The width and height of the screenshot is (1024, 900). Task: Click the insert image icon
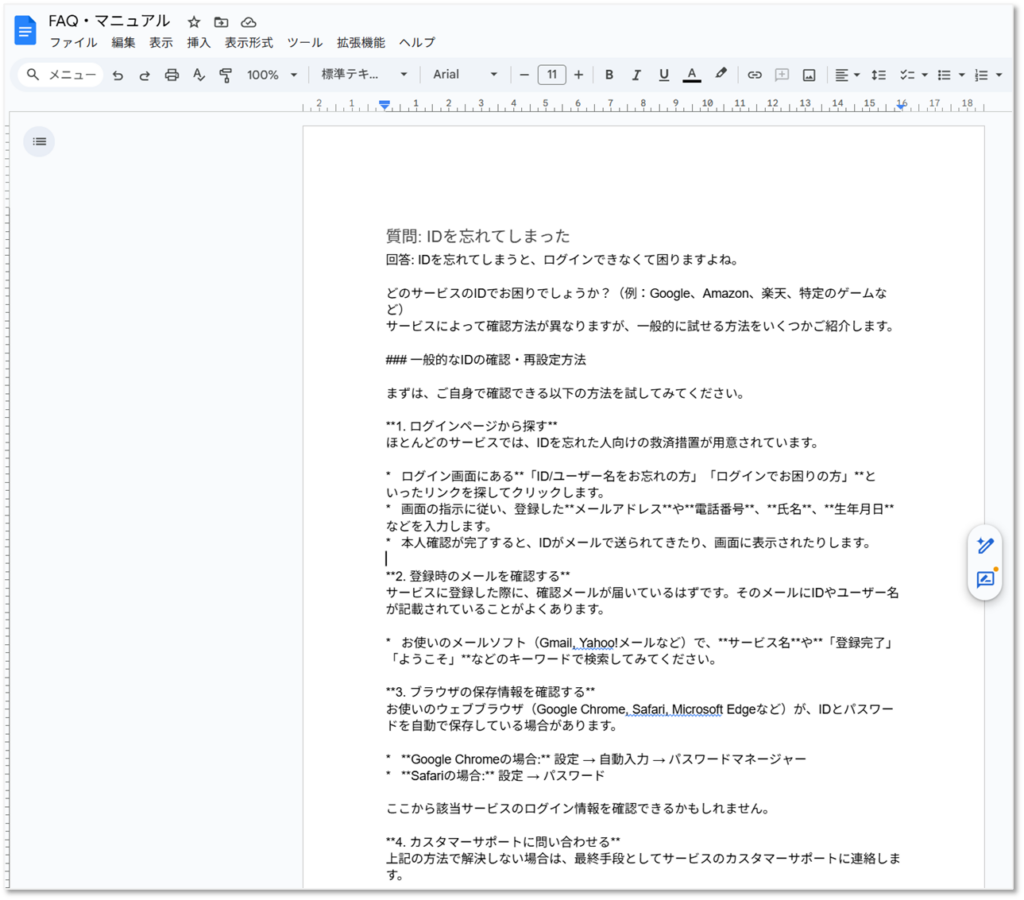(809, 75)
